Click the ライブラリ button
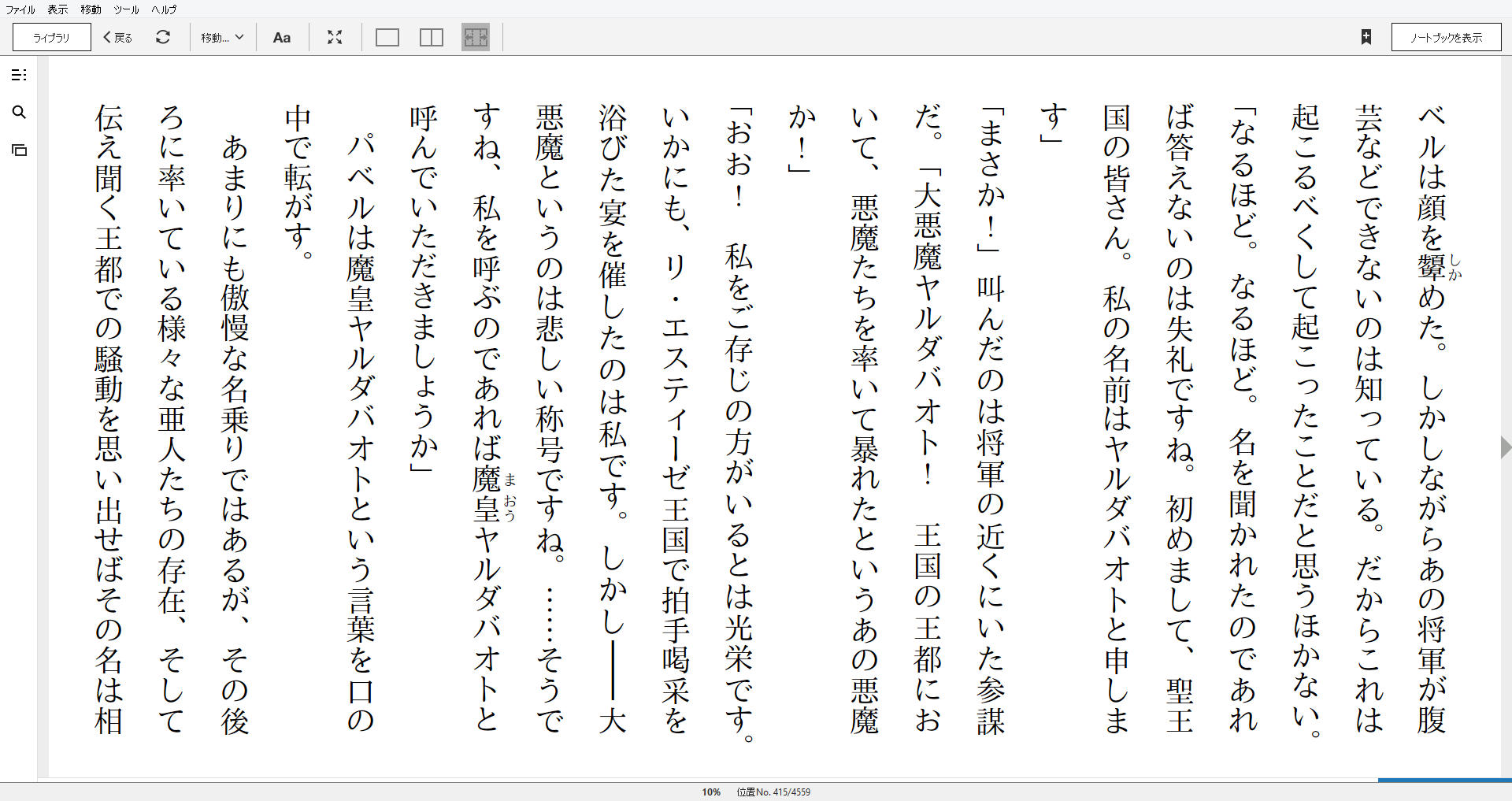 point(52,37)
